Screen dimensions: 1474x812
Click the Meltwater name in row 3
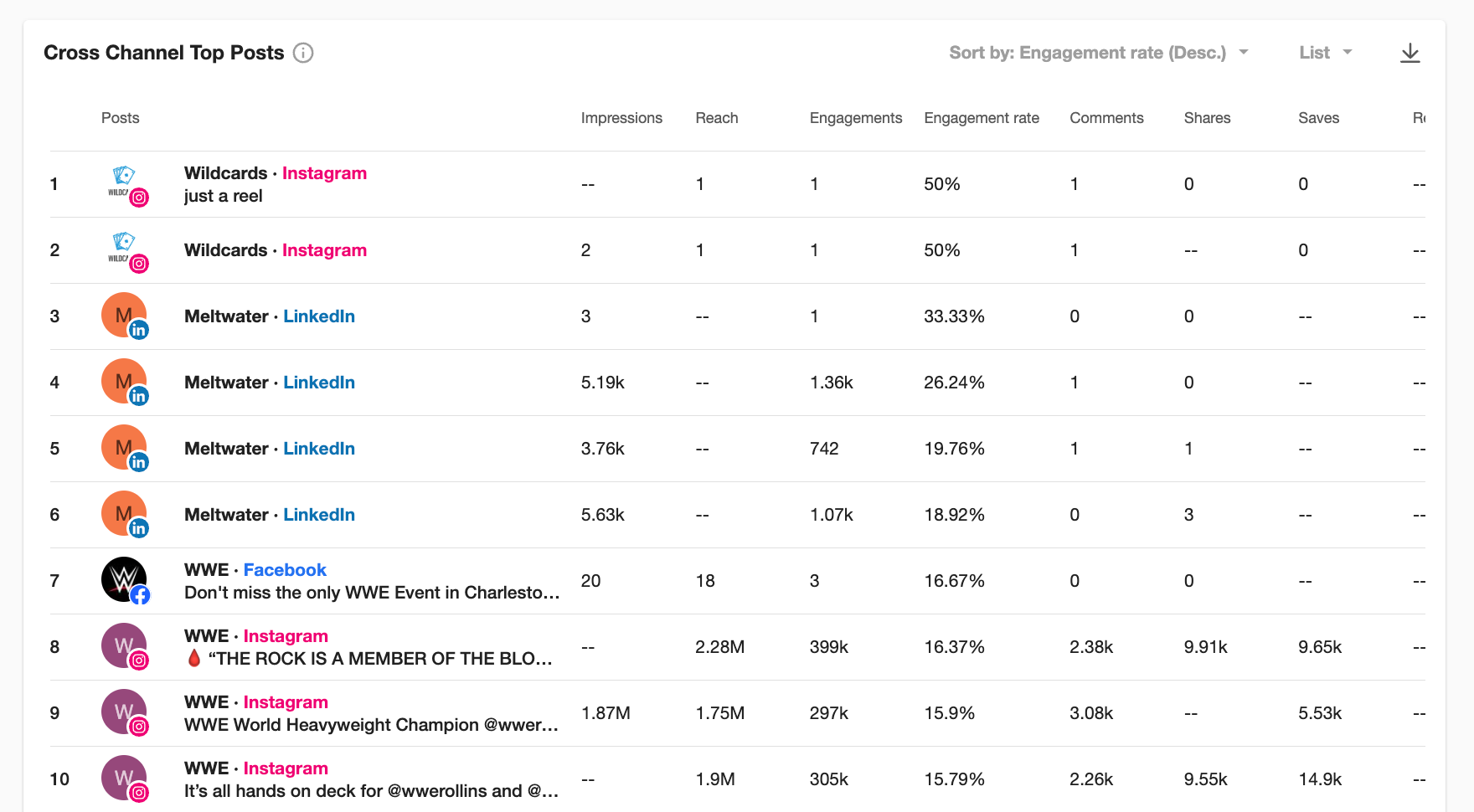pos(226,316)
